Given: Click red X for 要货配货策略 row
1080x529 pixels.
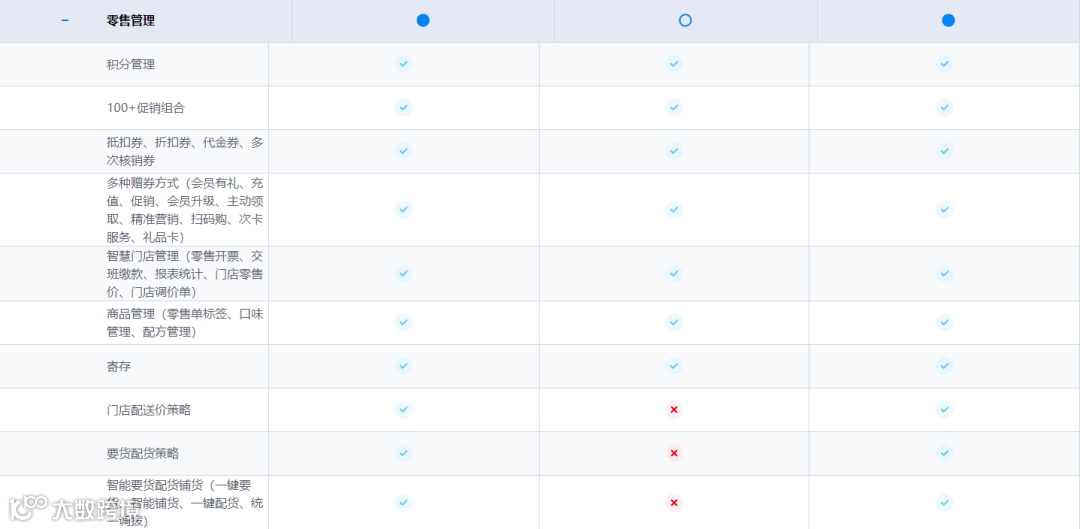Looking at the screenshot, I should (674, 453).
